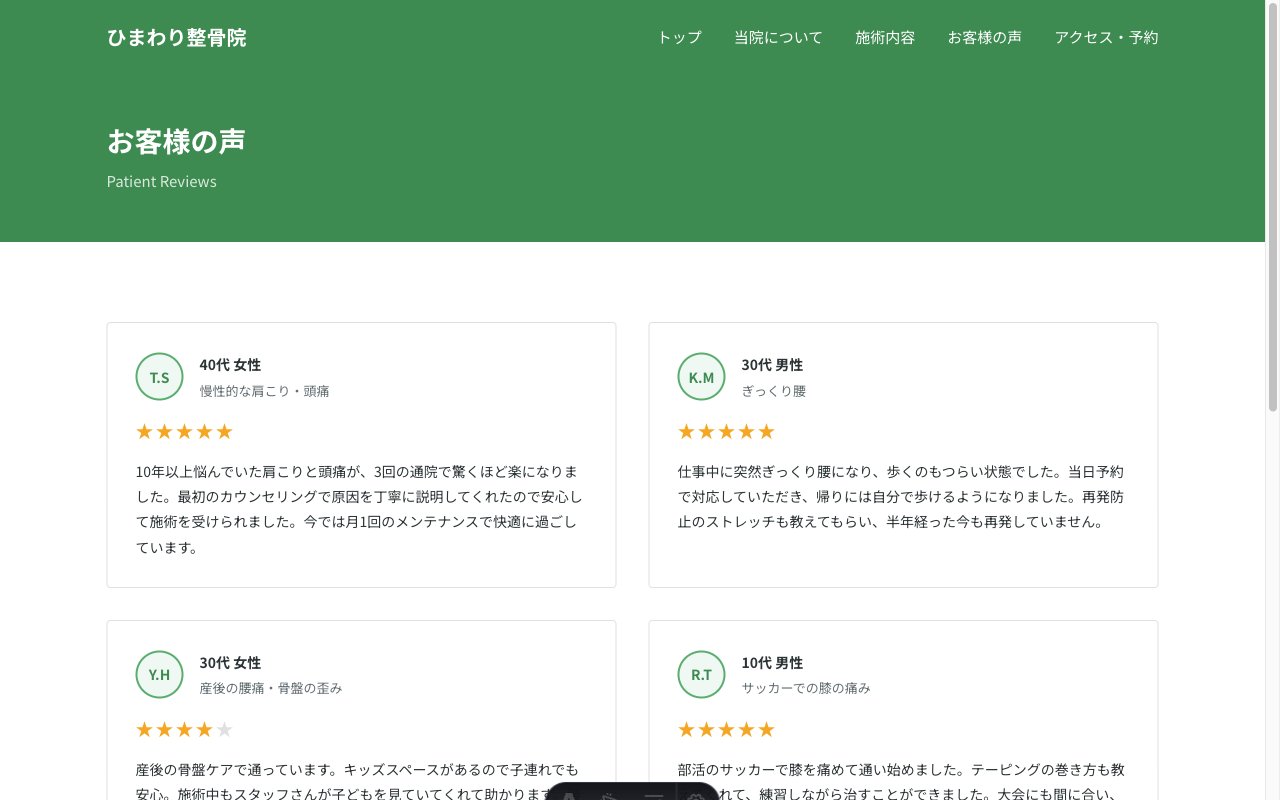
Task: Select the お客様の声 navigation item
Action: point(985,37)
